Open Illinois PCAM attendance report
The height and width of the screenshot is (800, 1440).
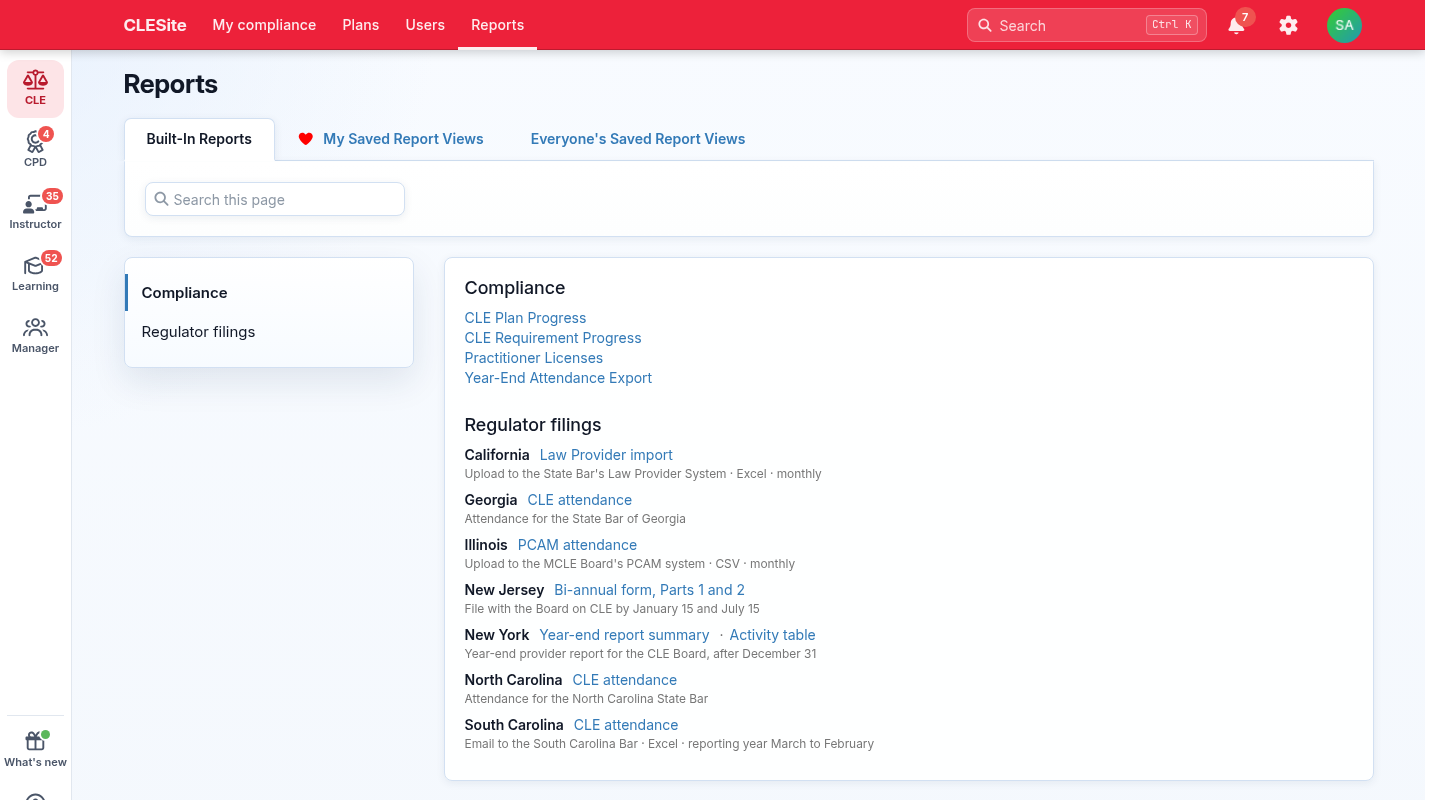coord(577,545)
